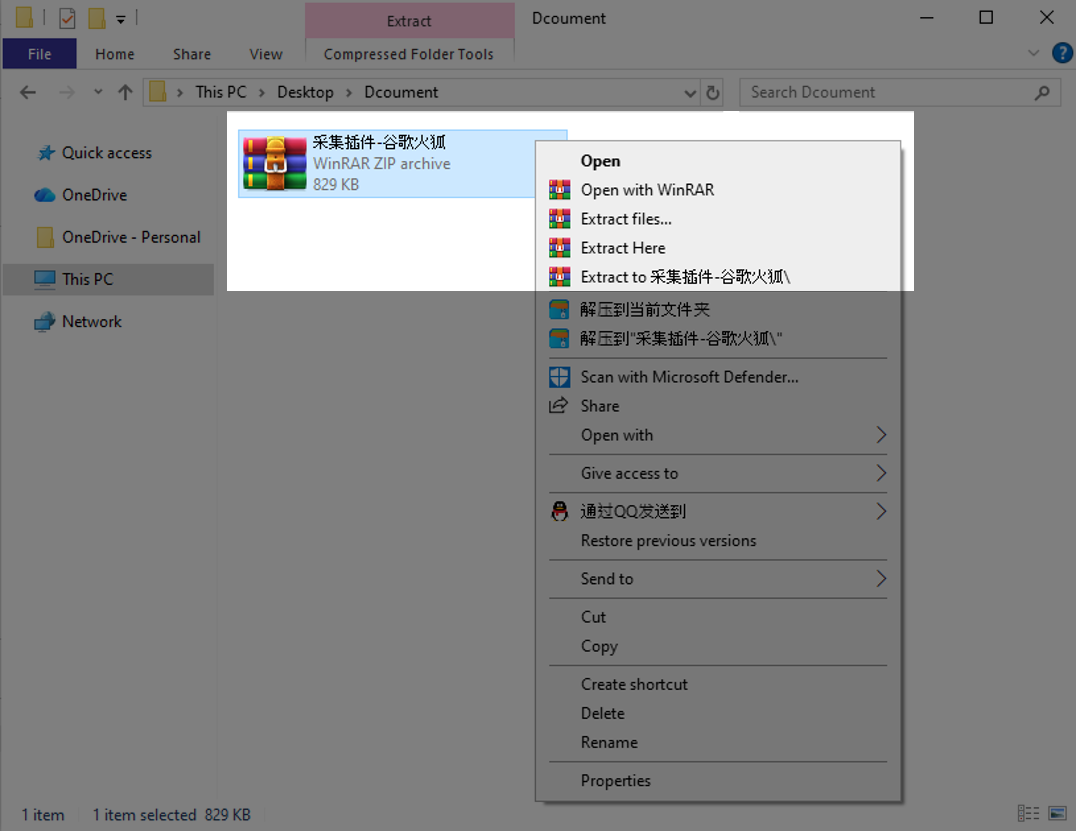The width and height of the screenshot is (1076, 831).
Task: Click the Microsoft Defender shield icon
Action: (x=559, y=377)
